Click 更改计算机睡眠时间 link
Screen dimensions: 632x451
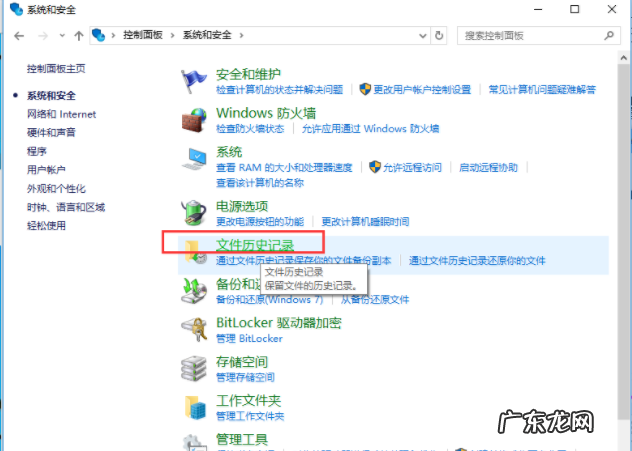pyautogui.click(x=365, y=222)
